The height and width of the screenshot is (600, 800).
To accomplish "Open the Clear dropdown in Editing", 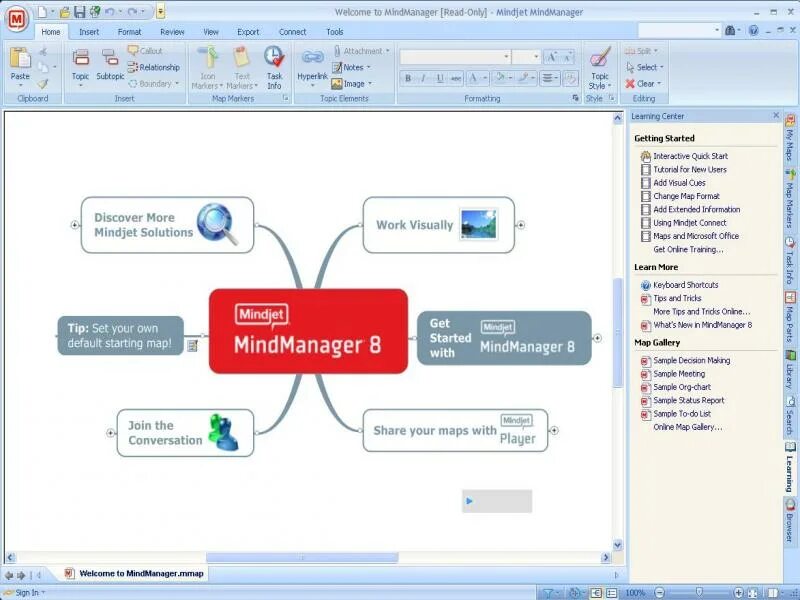I will [659, 84].
